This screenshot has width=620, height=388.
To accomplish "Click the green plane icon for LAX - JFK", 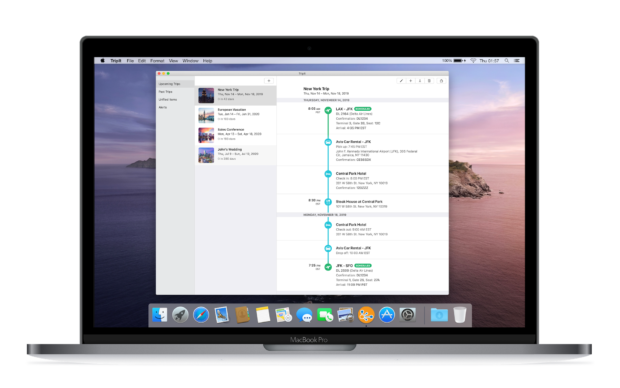I will [328, 110].
